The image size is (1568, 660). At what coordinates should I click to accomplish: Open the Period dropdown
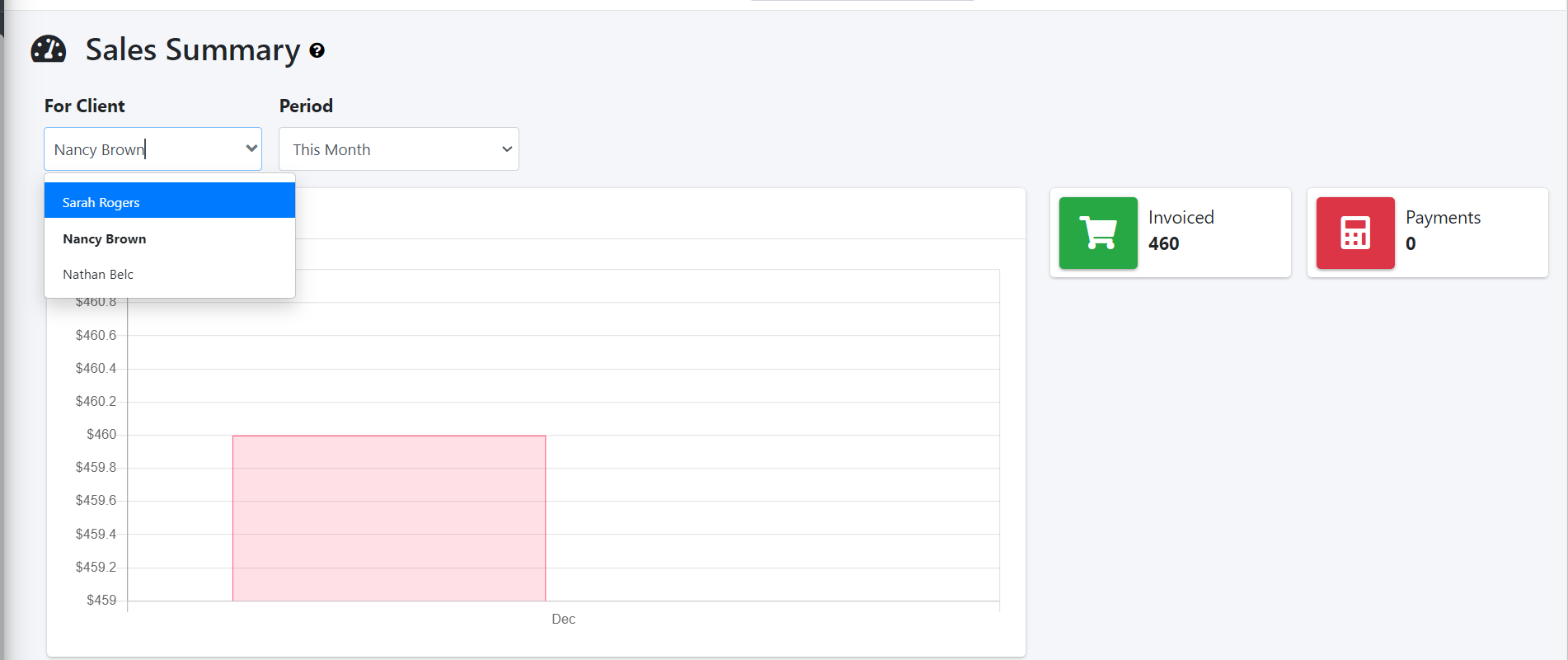[398, 148]
